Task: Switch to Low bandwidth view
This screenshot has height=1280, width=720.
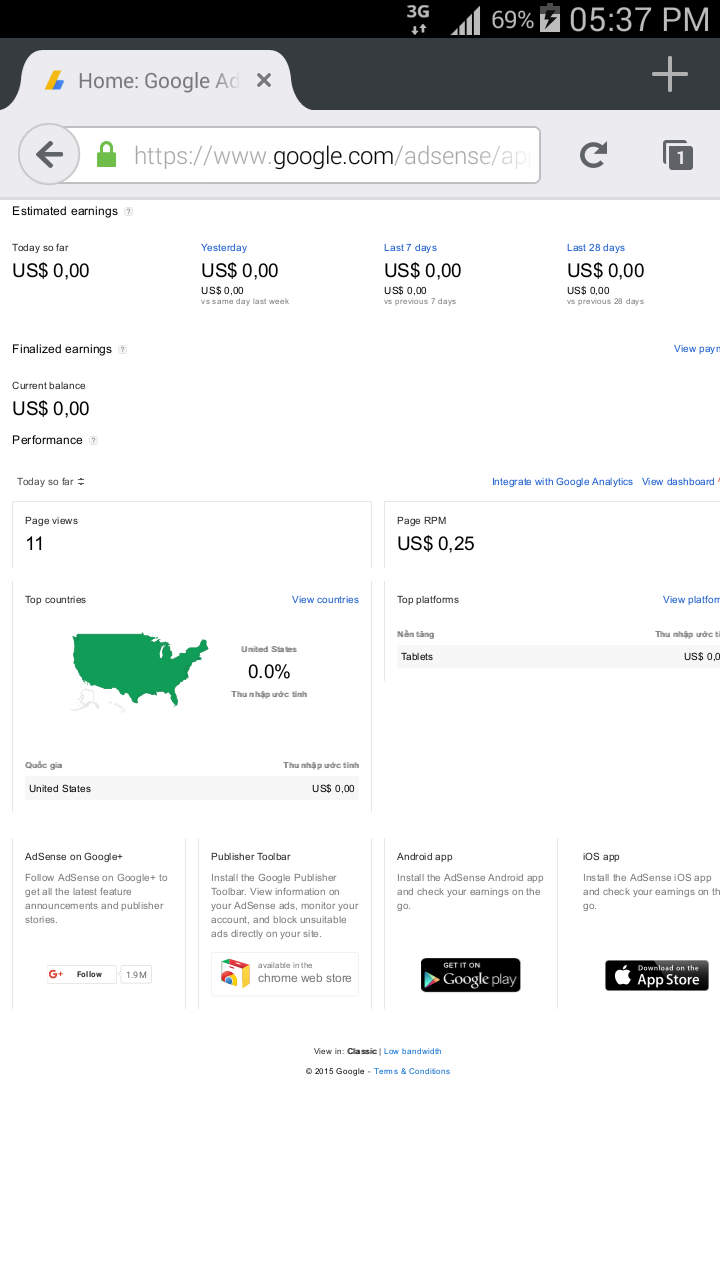Action: coord(412,1051)
